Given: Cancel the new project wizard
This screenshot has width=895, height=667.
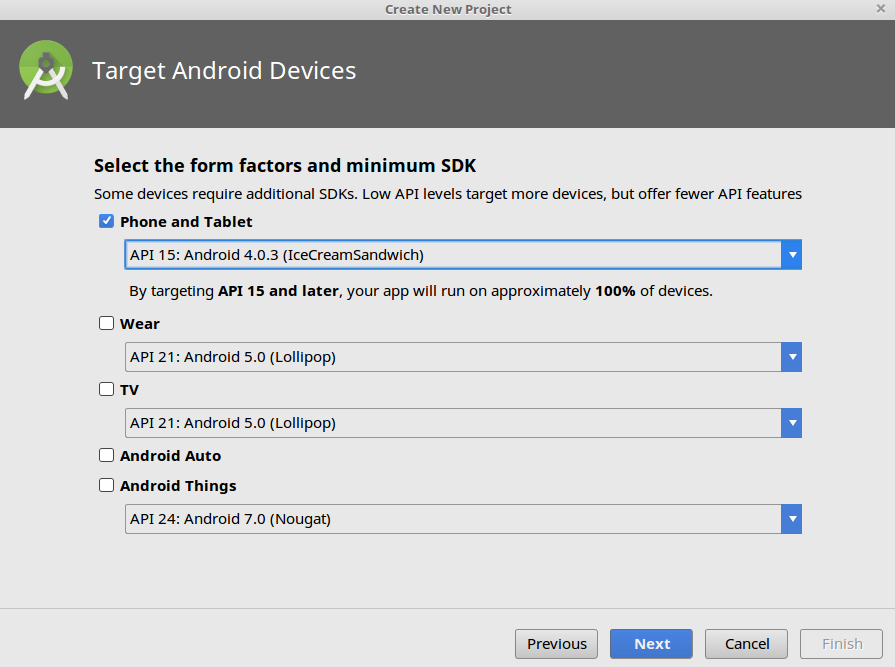Looking at the screenshot, I should coord(747,644).
